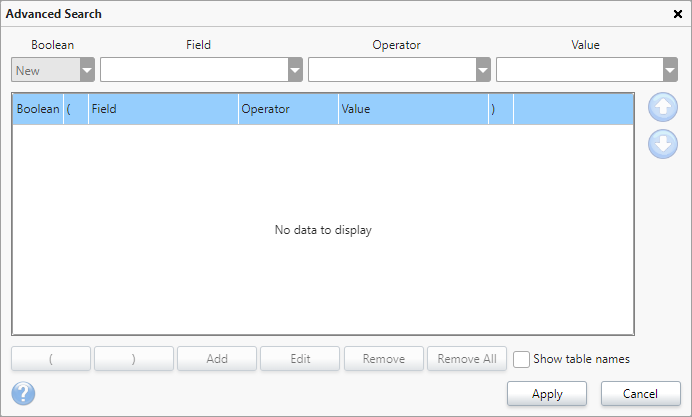Screen dimensions: 692x417
Task: Open help via the question mark icon
Action: (23, 393)
